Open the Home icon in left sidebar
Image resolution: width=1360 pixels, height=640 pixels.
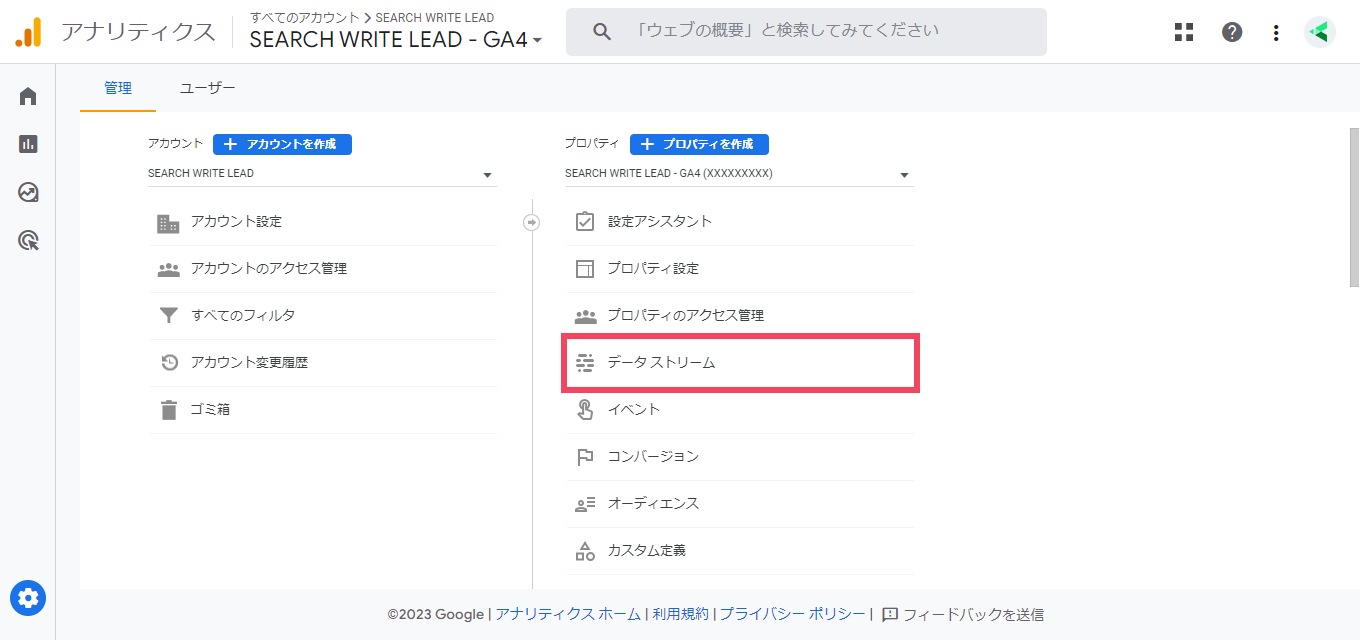(x=28, y=96)
